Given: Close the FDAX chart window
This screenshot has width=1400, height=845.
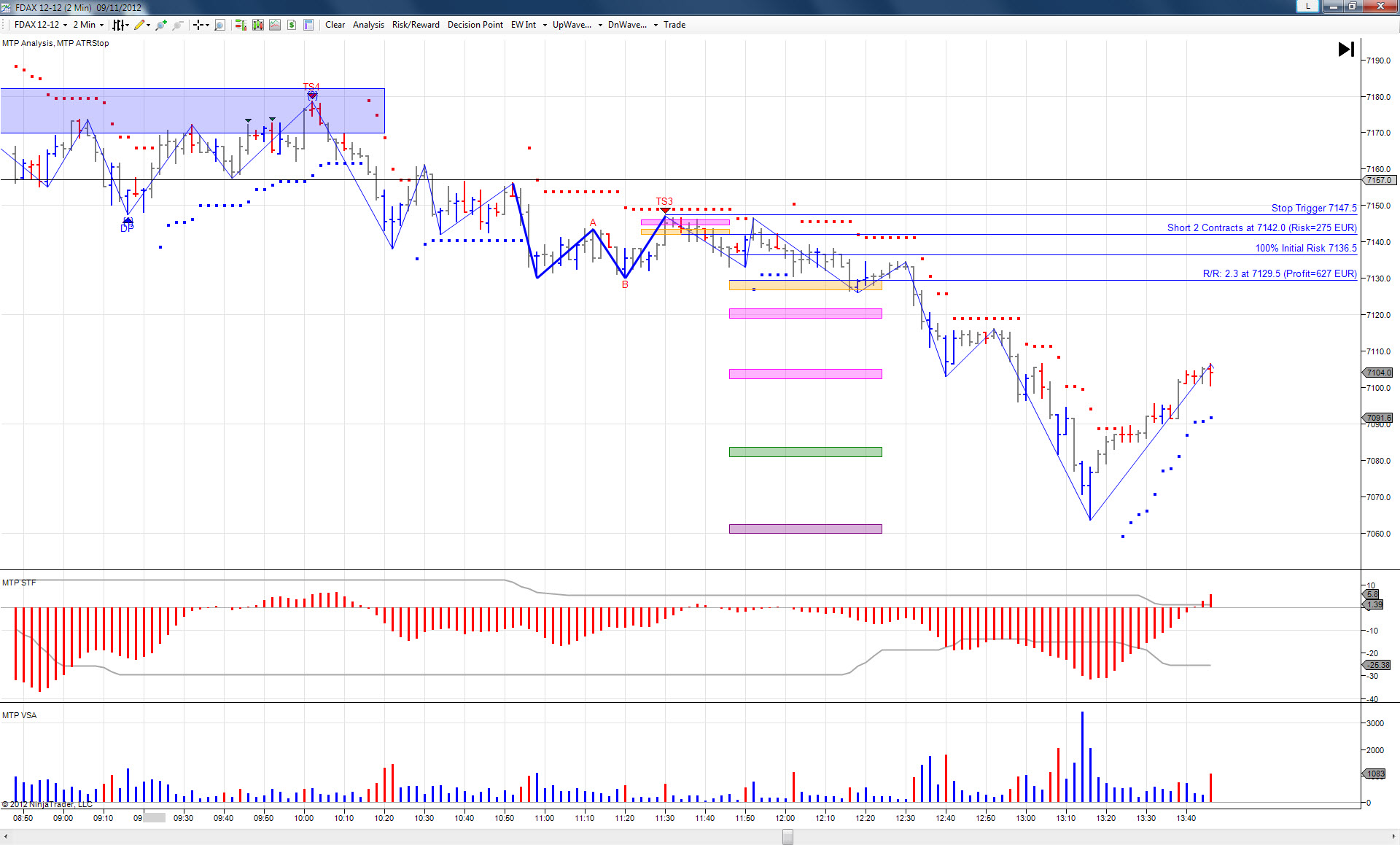Looking at the screenshot, I should [x=1380, y=6].
